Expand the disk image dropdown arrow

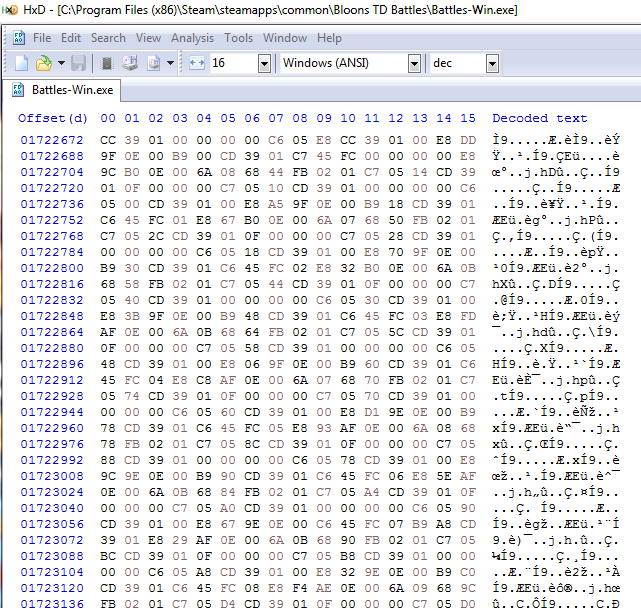pyautogui.click(x=170, y=63)
